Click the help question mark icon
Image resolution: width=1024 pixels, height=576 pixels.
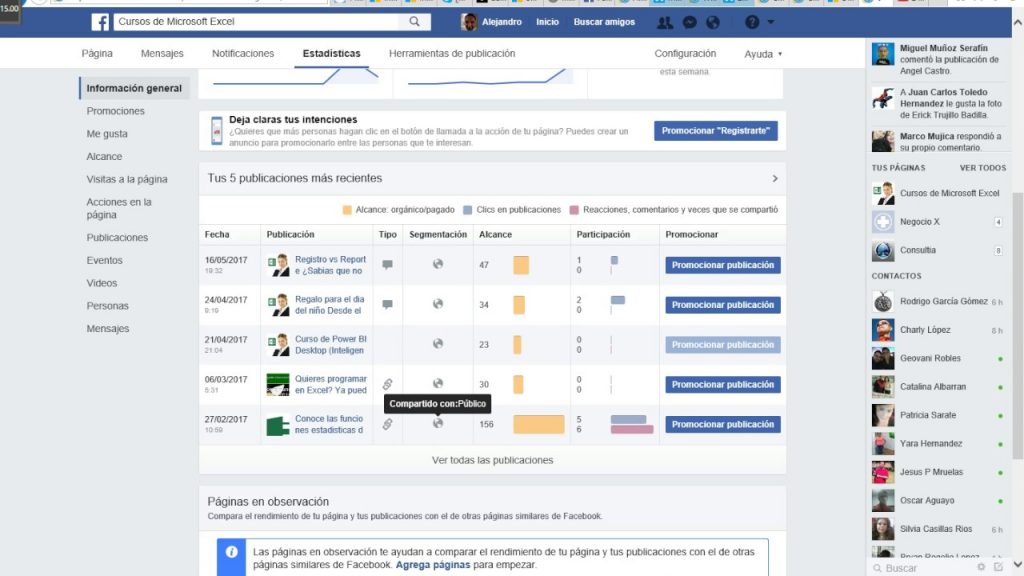coord(751,22)
